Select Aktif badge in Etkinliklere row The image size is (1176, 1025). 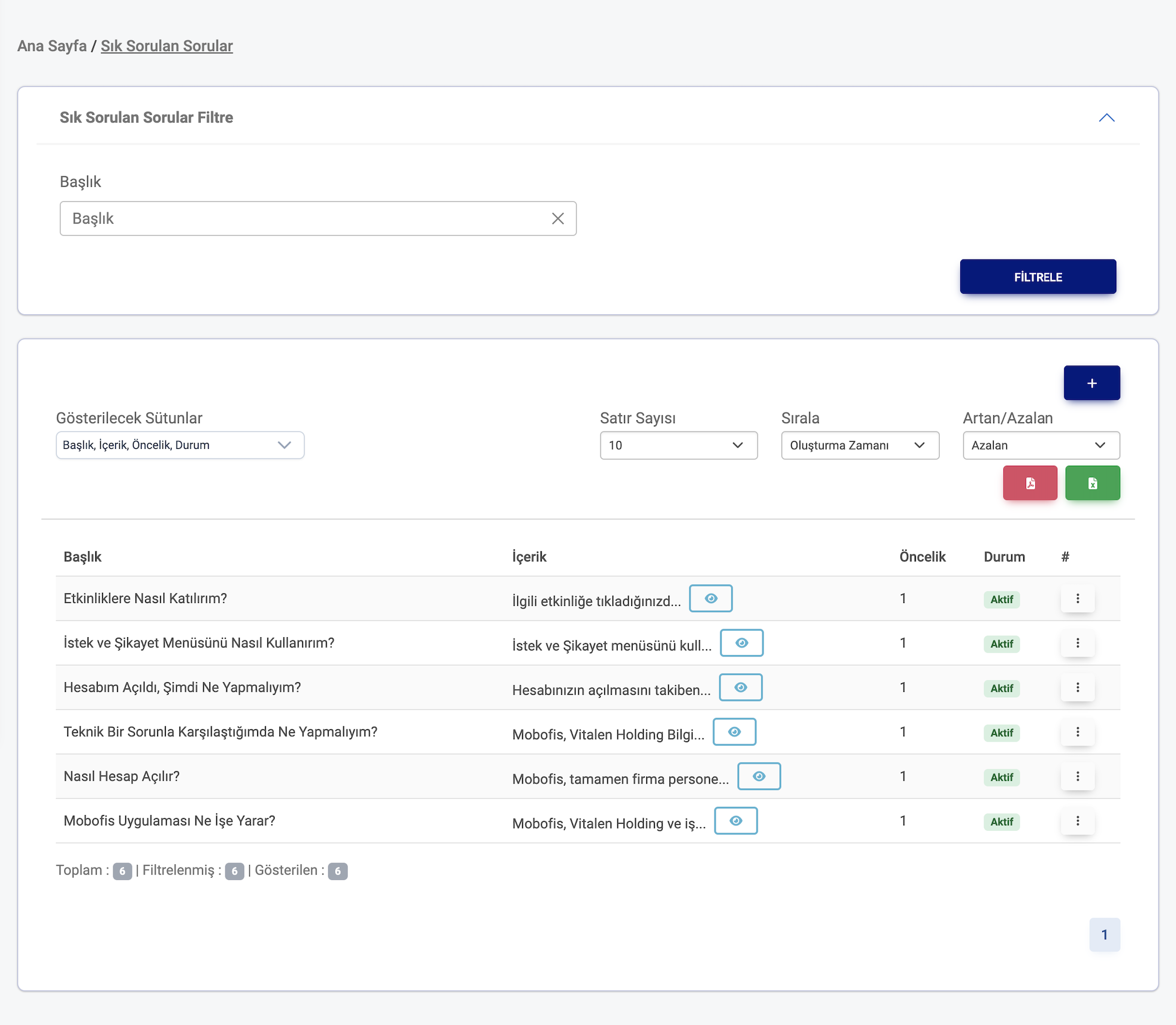click(x=1002, y=599)
